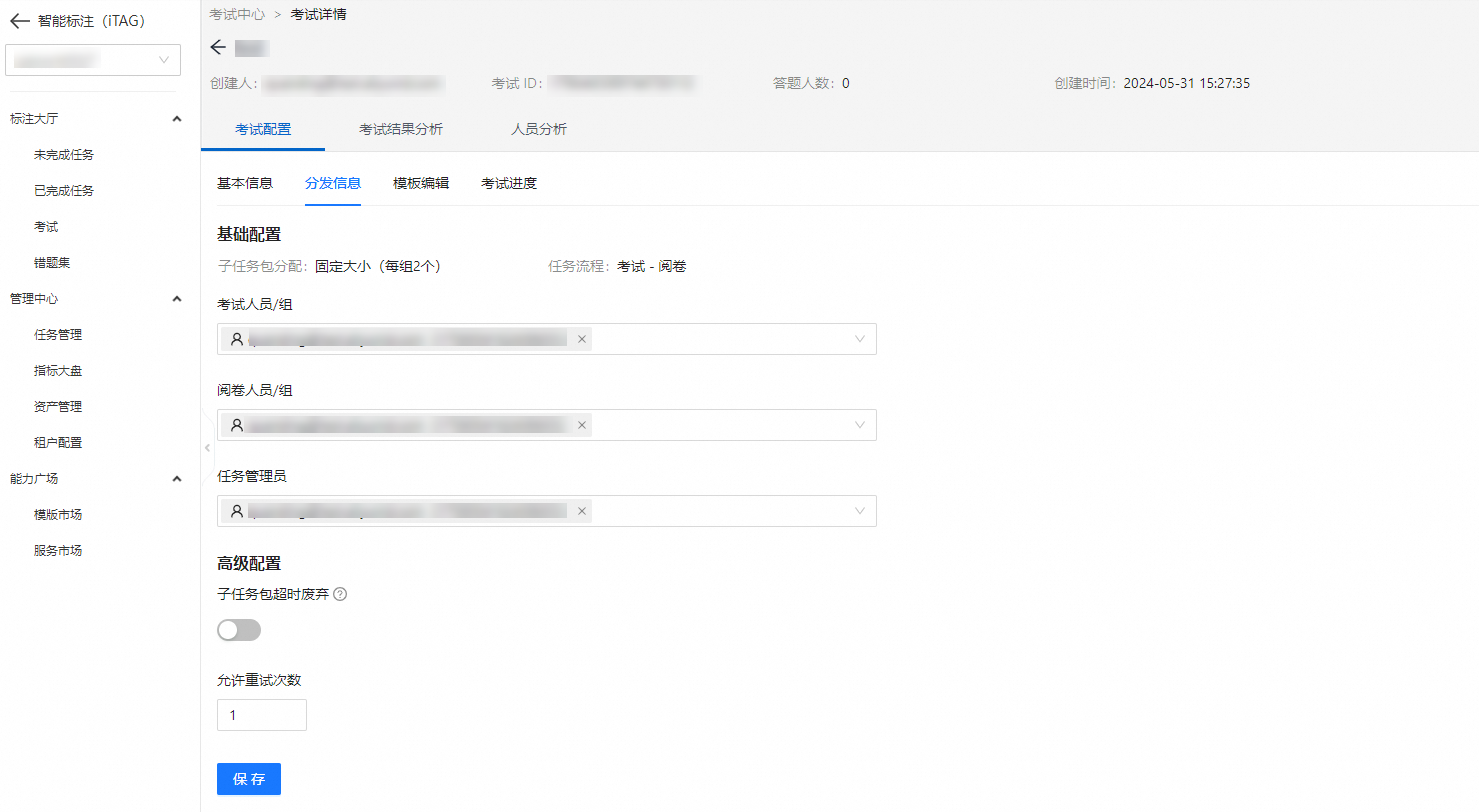The width and height of the screenshot is (1479, 812).
Task: Click the 固定大小（每组2个） value
Action: click(x=378, y=267)
